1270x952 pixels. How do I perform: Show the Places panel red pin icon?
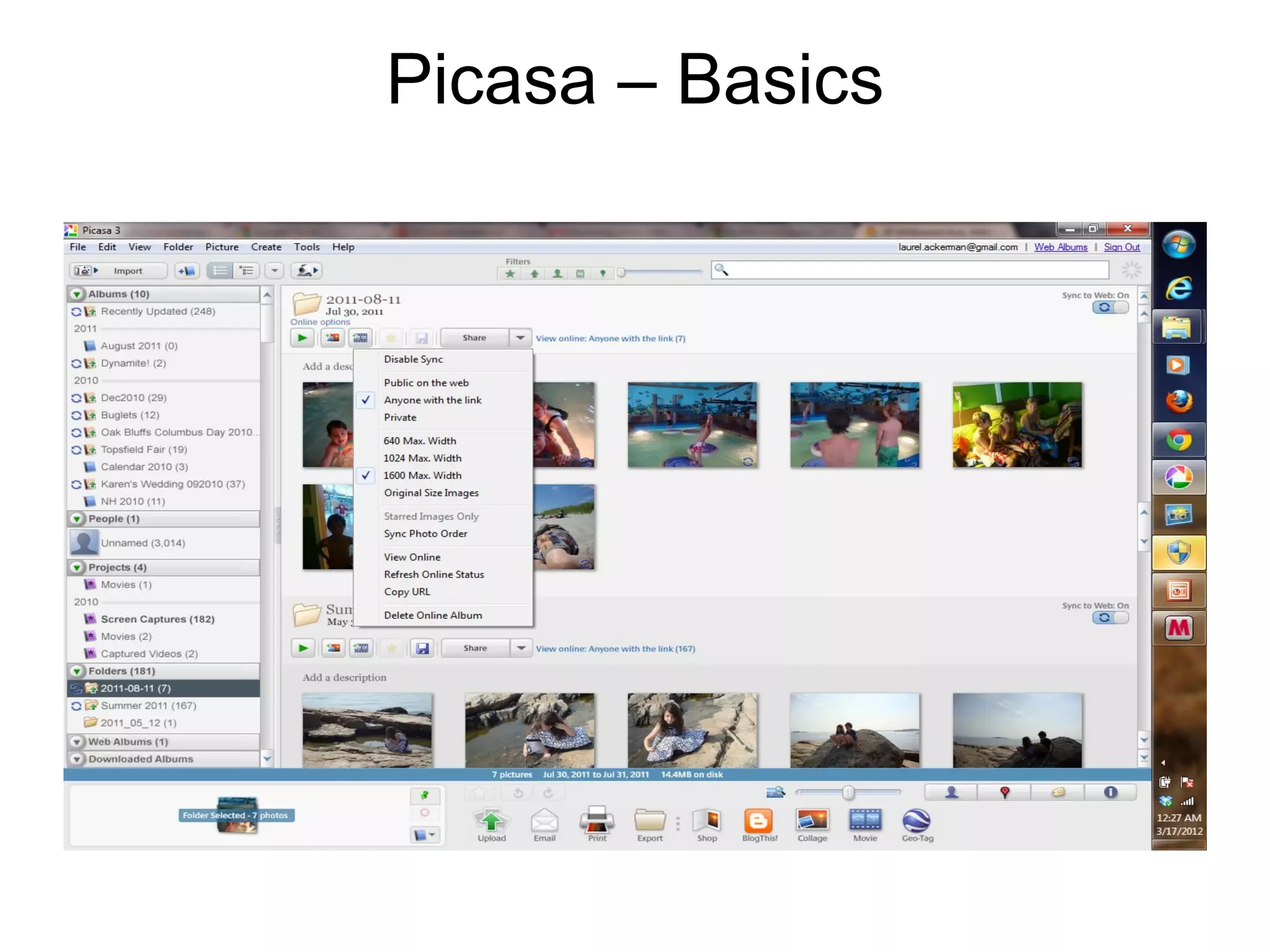pos(1005,792)
